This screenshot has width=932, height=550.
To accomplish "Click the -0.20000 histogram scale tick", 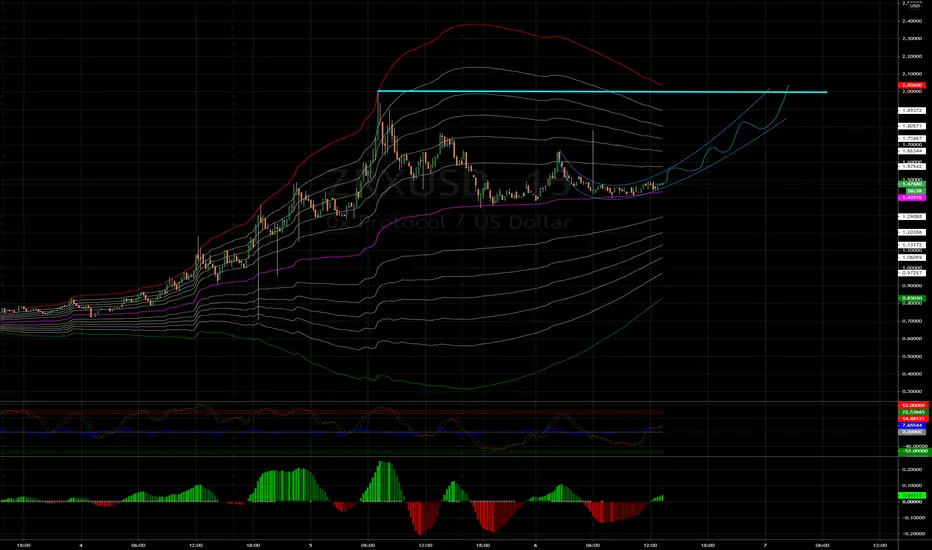I will 913,534.
